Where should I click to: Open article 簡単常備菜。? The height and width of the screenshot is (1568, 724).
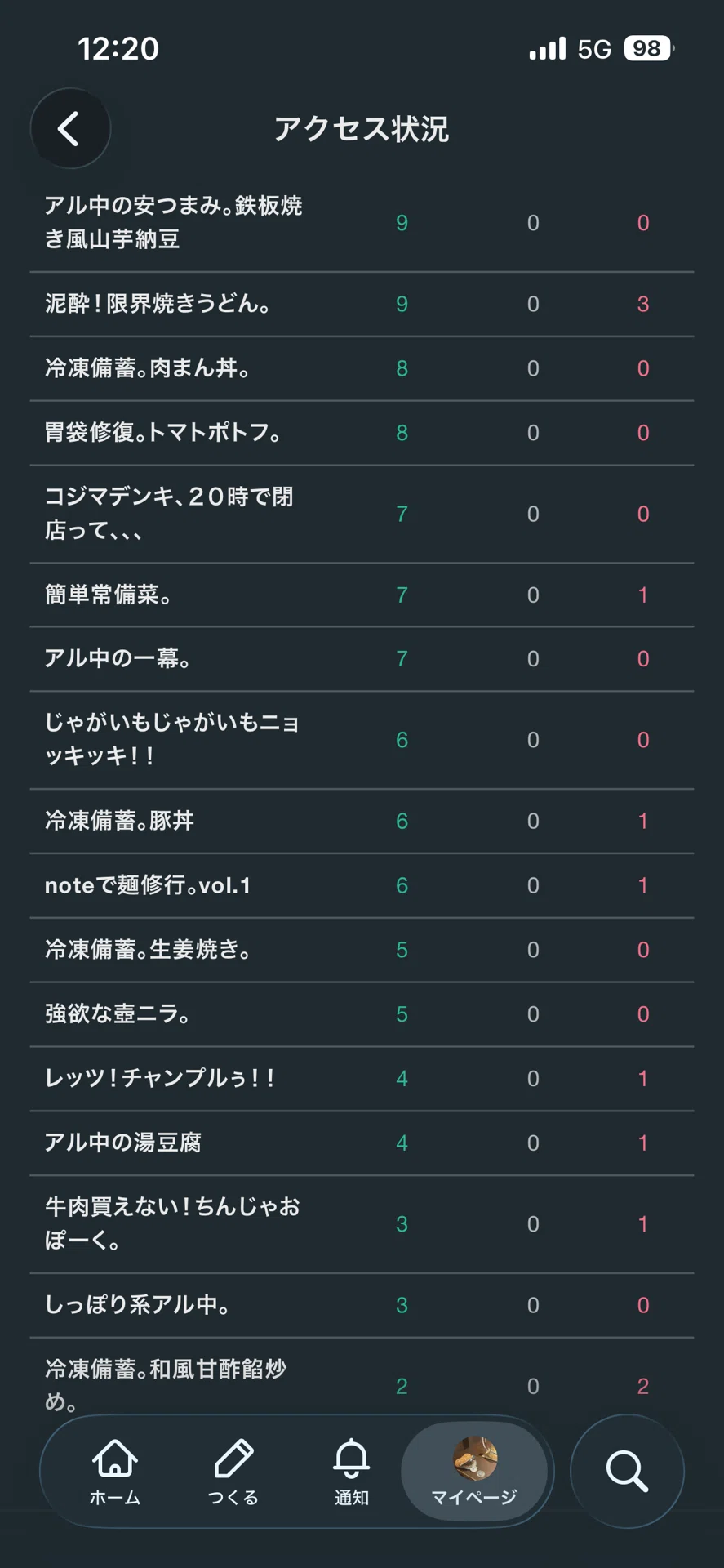362,595
